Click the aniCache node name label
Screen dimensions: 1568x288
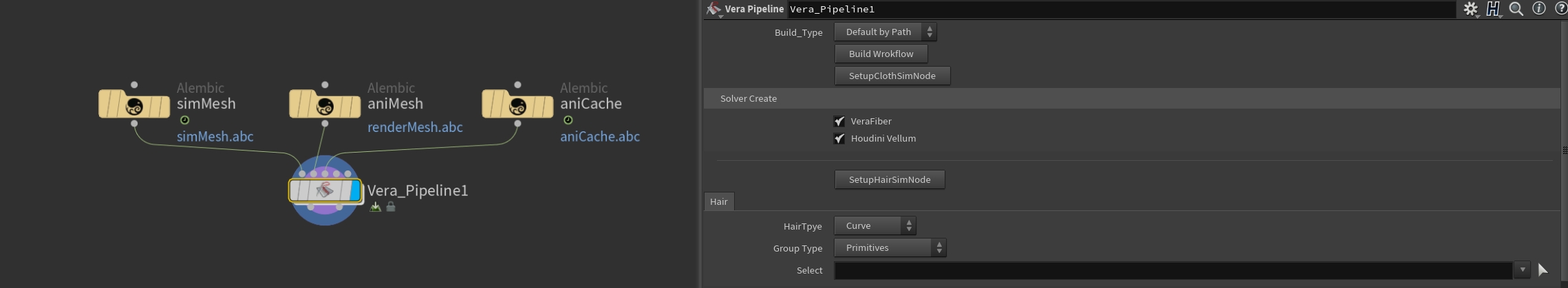click(591, 104)
